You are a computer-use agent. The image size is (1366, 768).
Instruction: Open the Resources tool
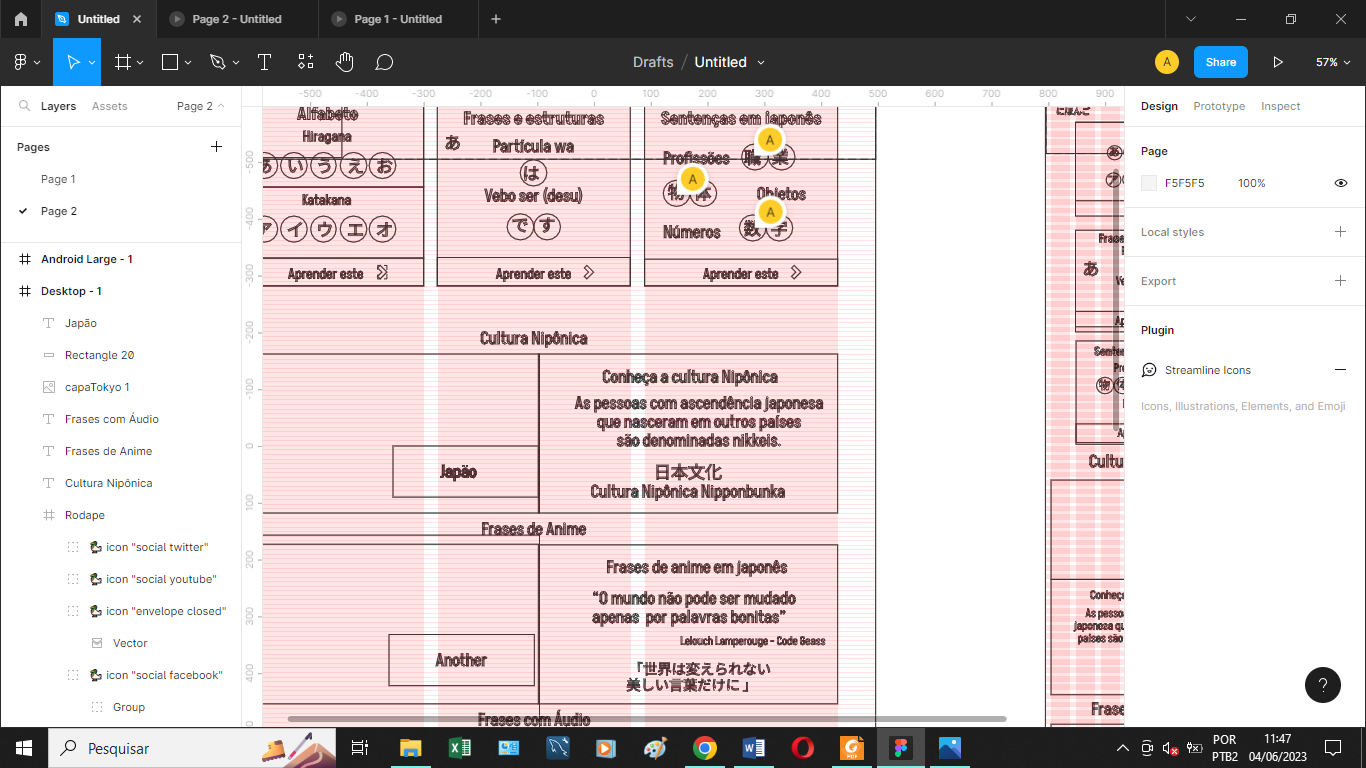[x=305, y=62]
